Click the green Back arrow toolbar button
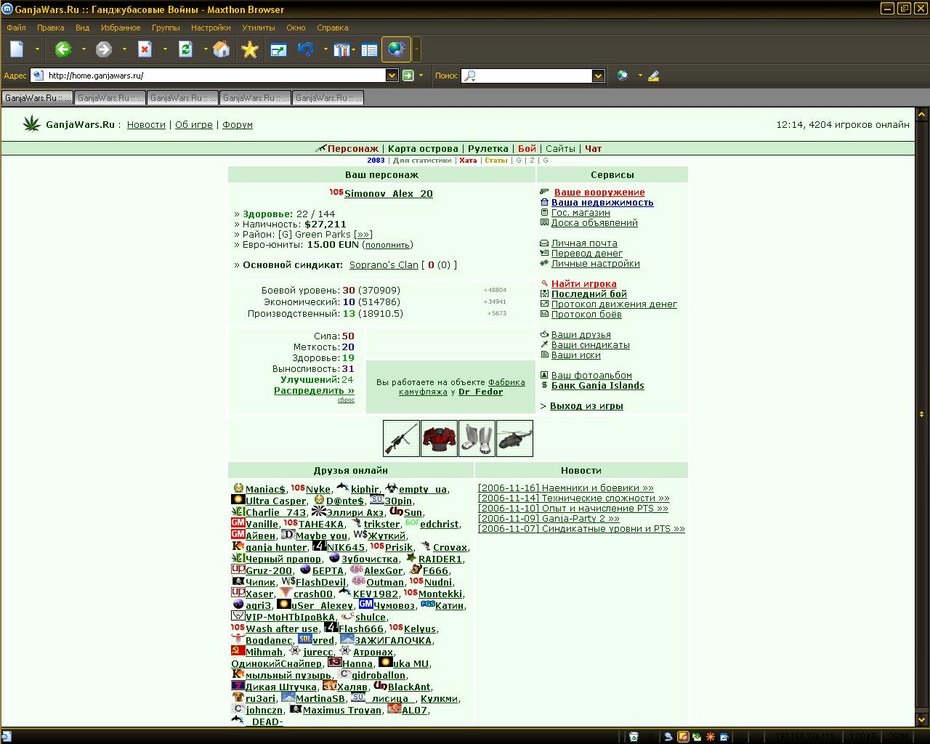The image size is (930, 744). pos(63,49)
